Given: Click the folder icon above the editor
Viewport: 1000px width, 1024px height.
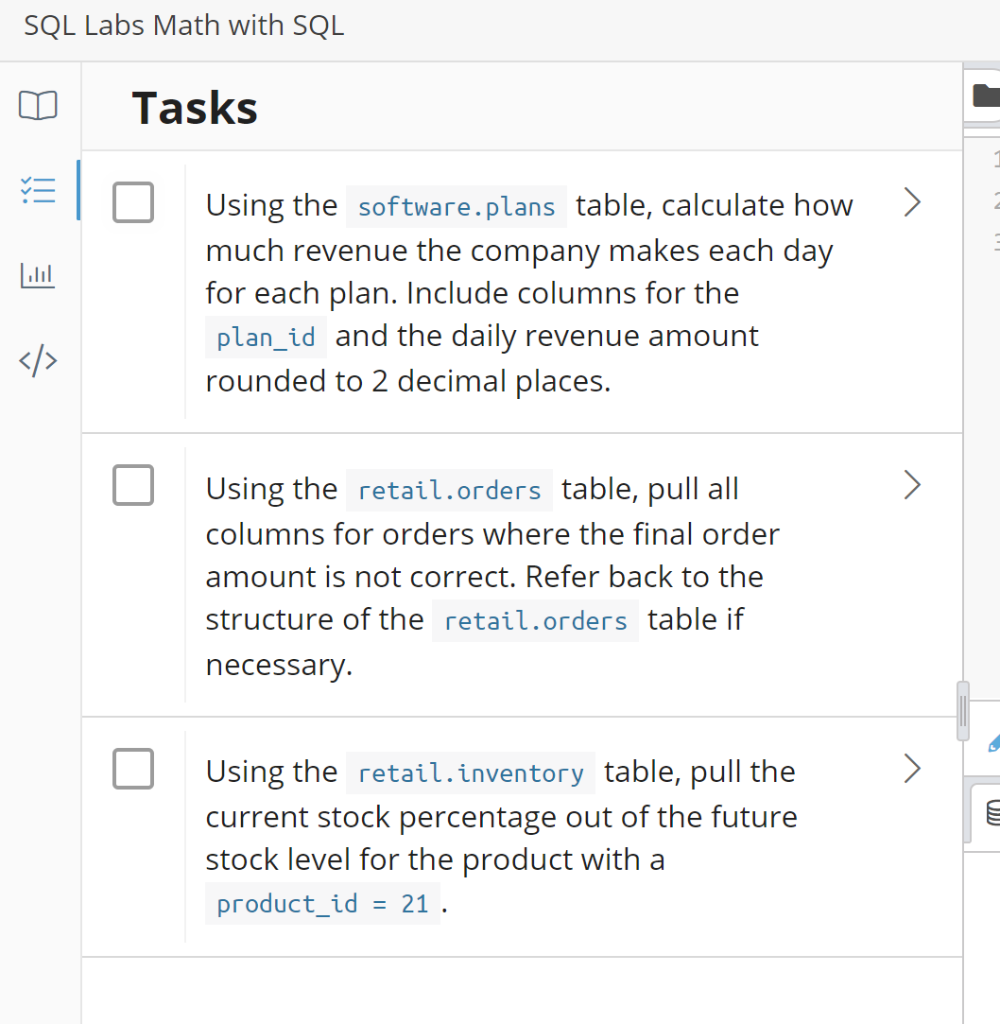Looking at the screenshot, I should [987, 95].
